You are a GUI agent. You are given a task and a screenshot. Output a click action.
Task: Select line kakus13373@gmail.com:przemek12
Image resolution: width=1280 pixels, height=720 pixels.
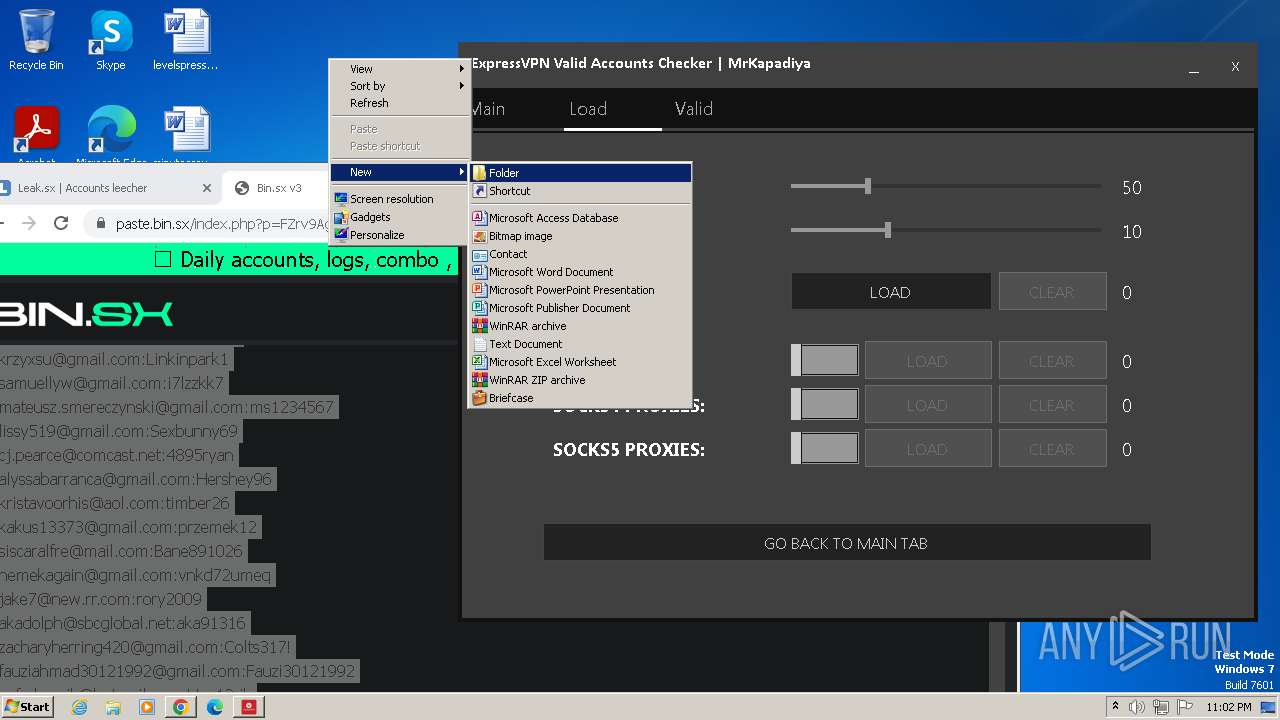pos(129,527)
